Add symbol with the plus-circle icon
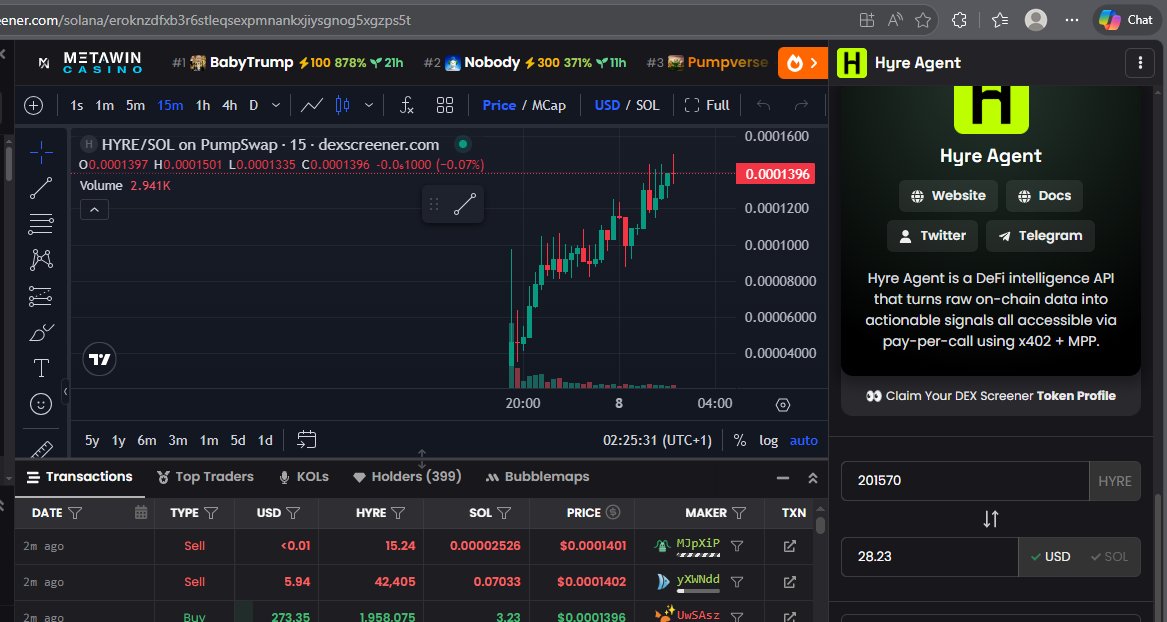This screenshot has height=622, width=1167. click(x=33, y=105)
